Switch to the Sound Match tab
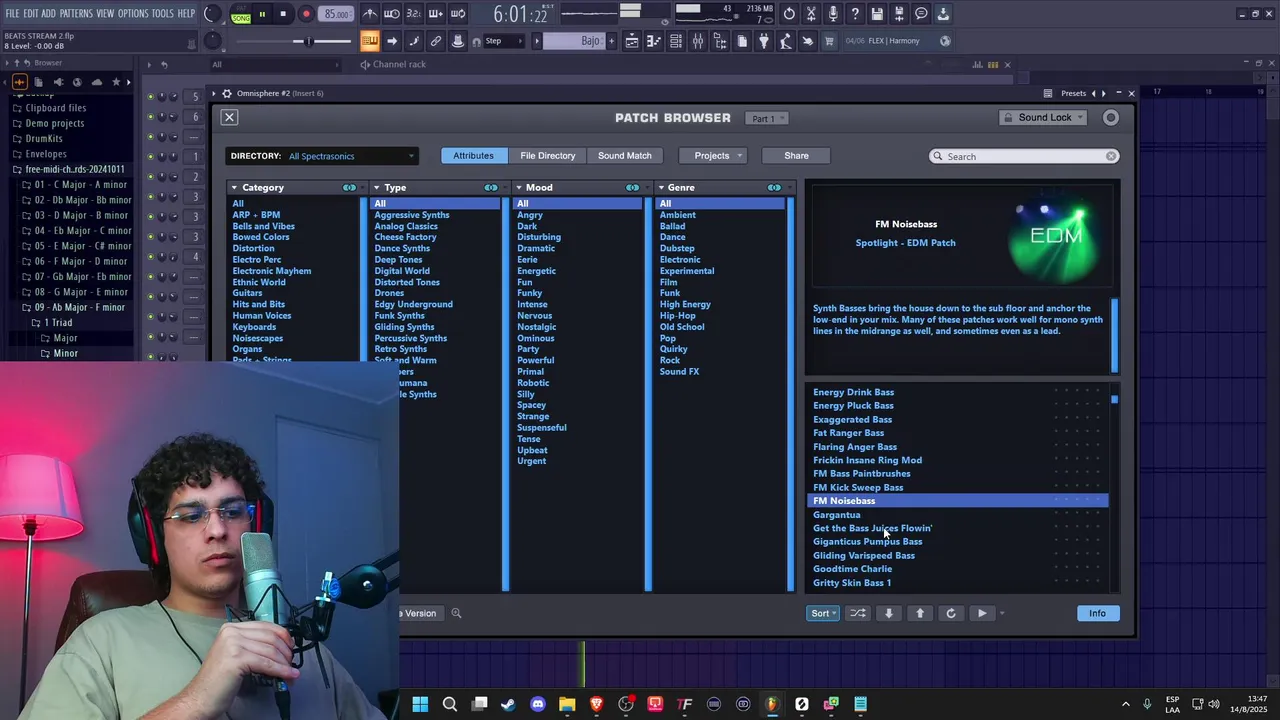Viewport: 1280px width, 720px height. point(625,155)
